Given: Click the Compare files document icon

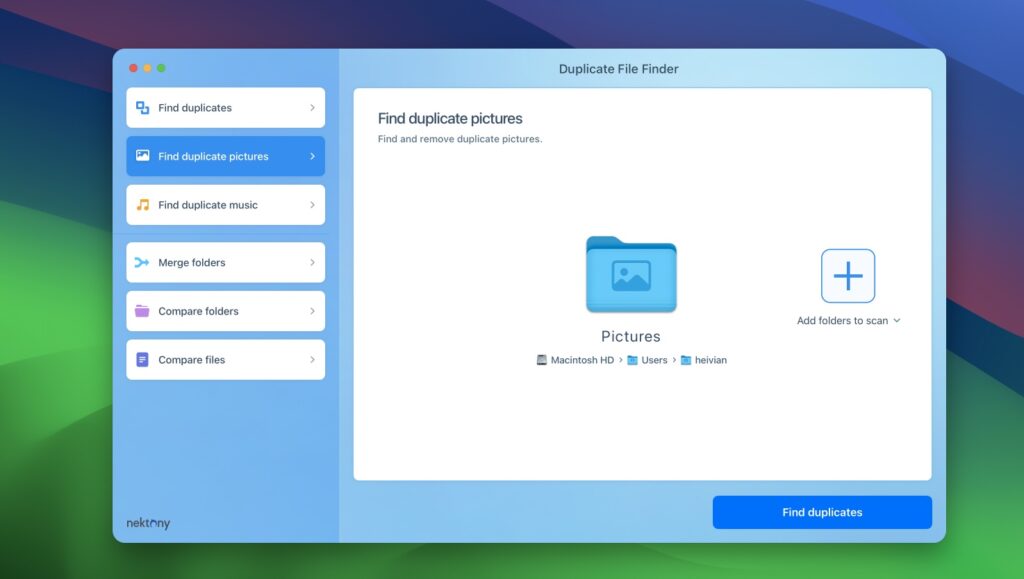Looking at the screenshot, I should click(143, 359).
